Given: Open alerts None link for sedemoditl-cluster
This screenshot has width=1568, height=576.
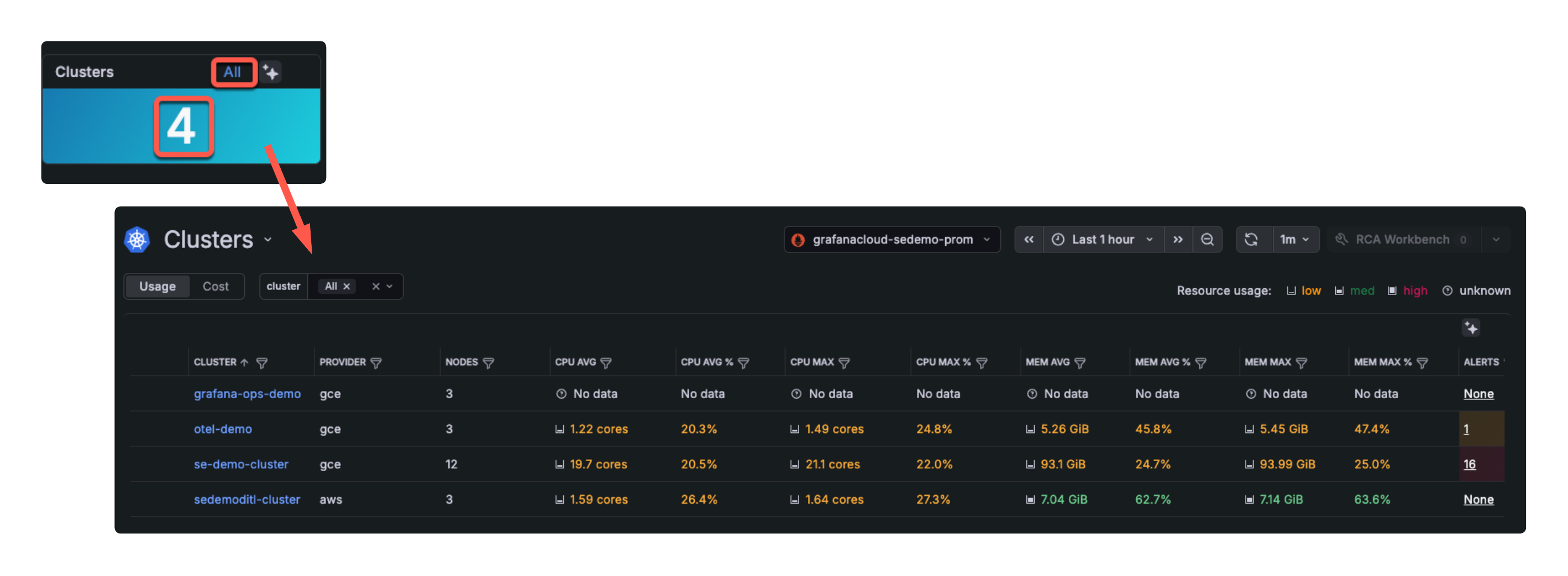Looking at the screenshot, I should click(1478, 499).
